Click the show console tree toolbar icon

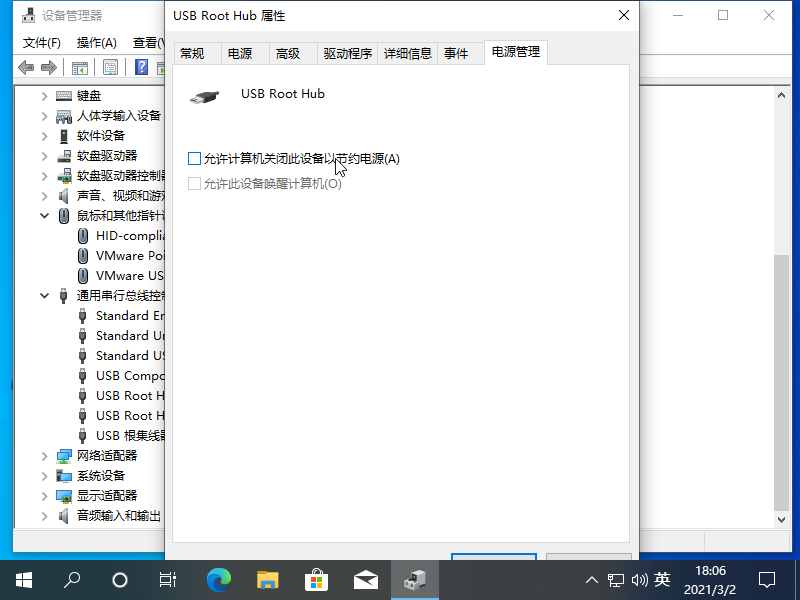coord(79,67)
